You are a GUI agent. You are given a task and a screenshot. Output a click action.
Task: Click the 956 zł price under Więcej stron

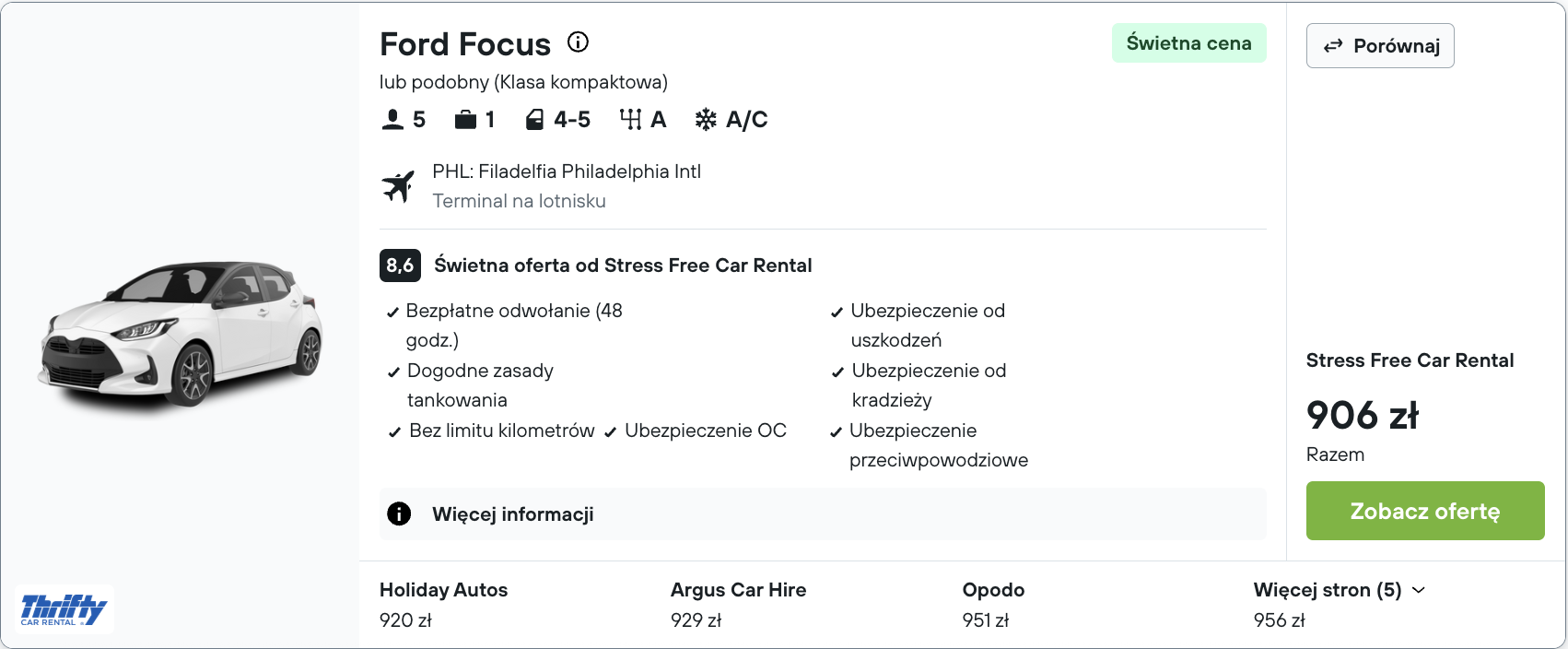pos(1279,620)
